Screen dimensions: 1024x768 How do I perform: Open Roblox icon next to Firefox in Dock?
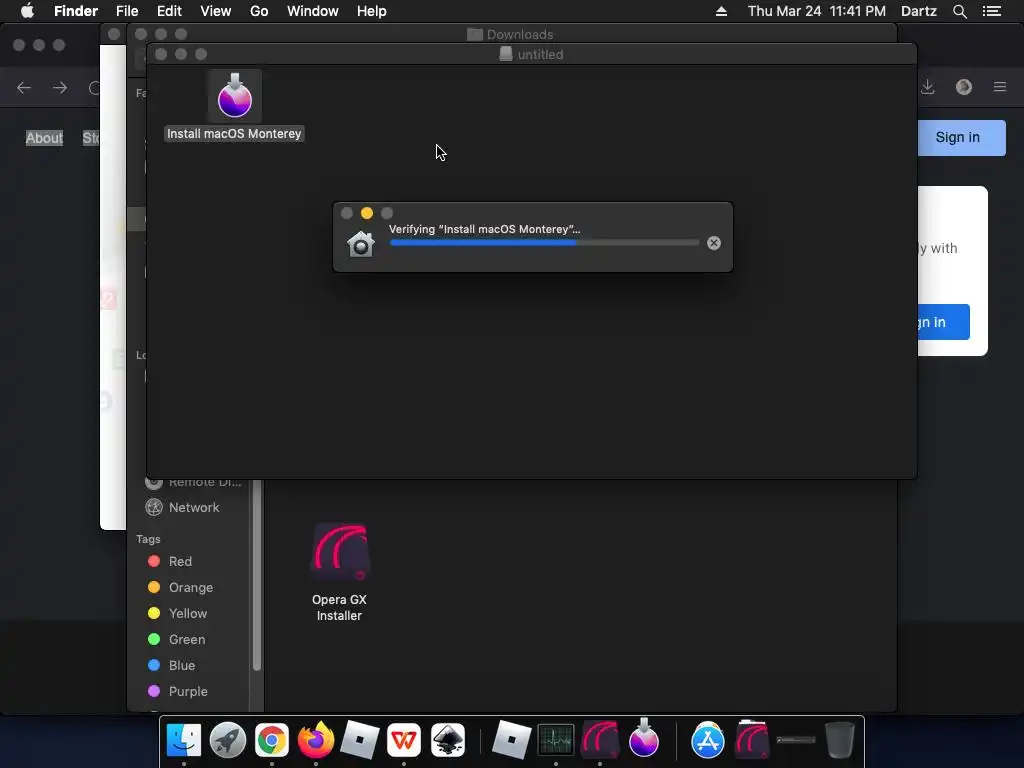[x=360, y=740]
